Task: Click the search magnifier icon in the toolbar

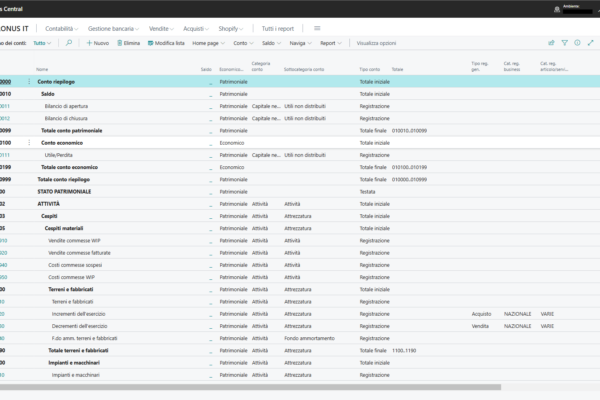Action: point(68,43)
